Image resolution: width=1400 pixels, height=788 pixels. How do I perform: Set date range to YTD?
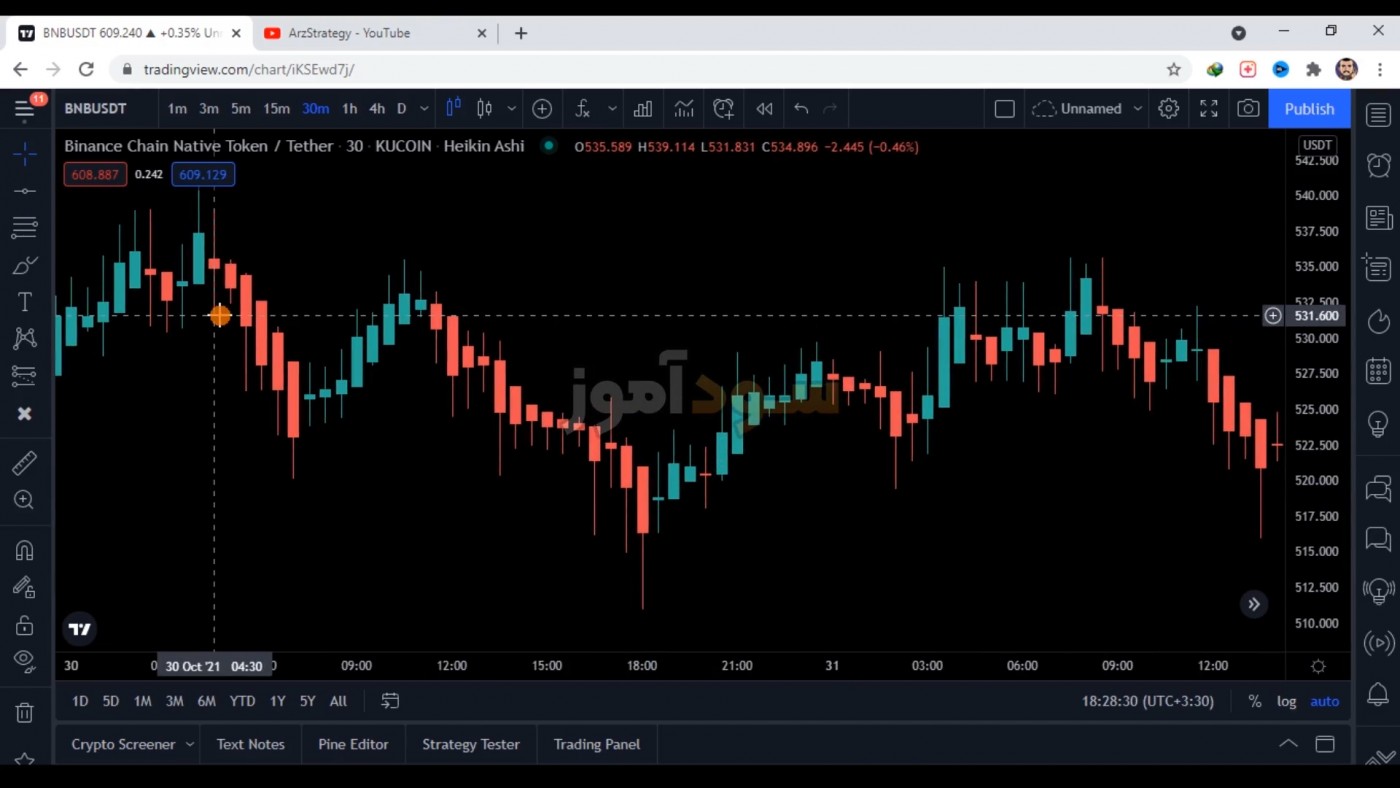[x=242, y=701]
